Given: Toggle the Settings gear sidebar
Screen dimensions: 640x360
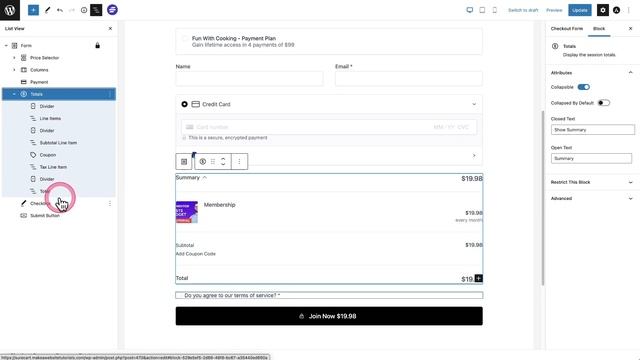Looking at the screenshot, I should 603,10.
